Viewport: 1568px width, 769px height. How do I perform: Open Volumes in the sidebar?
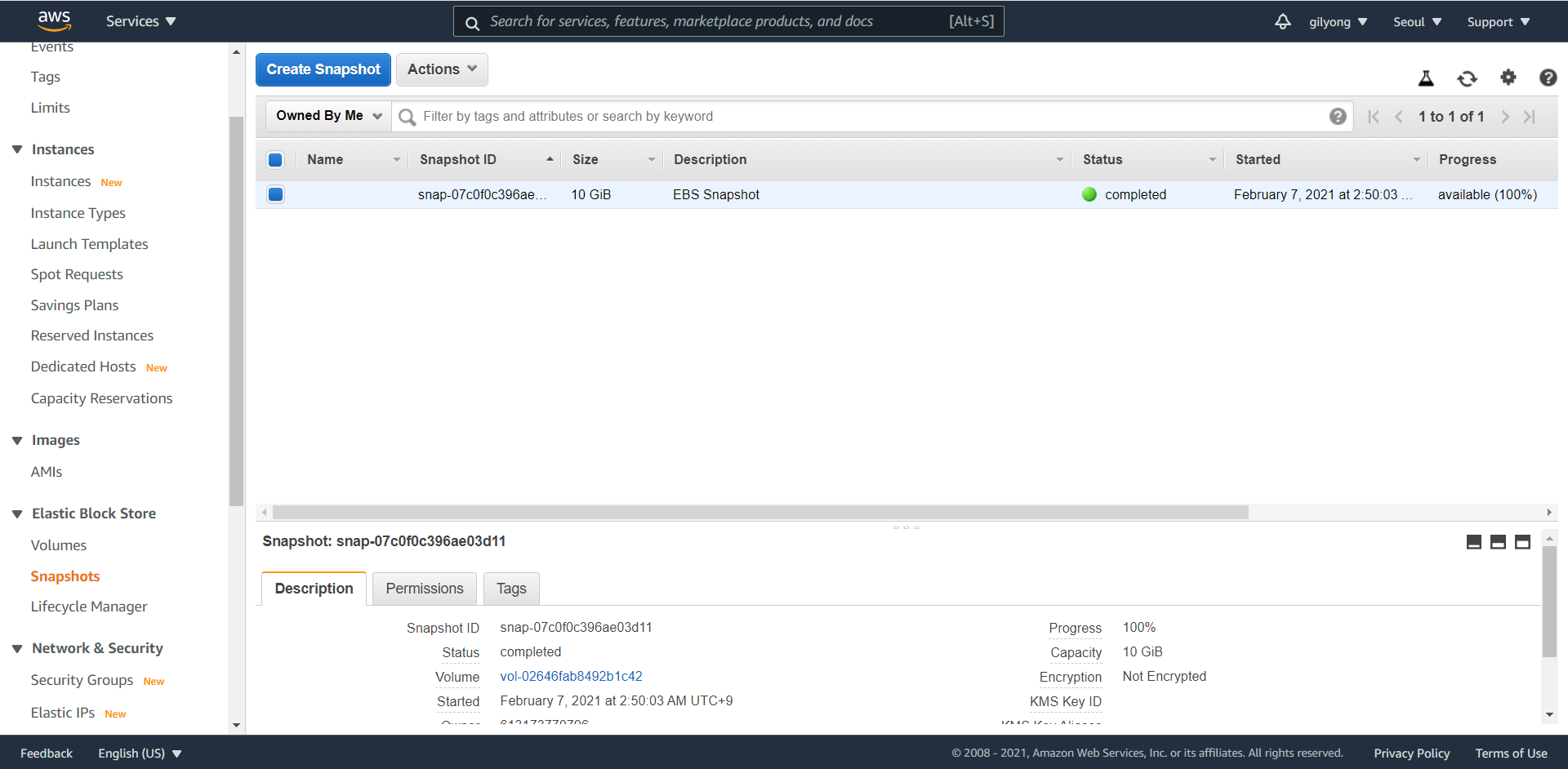[x=59, y=545]
